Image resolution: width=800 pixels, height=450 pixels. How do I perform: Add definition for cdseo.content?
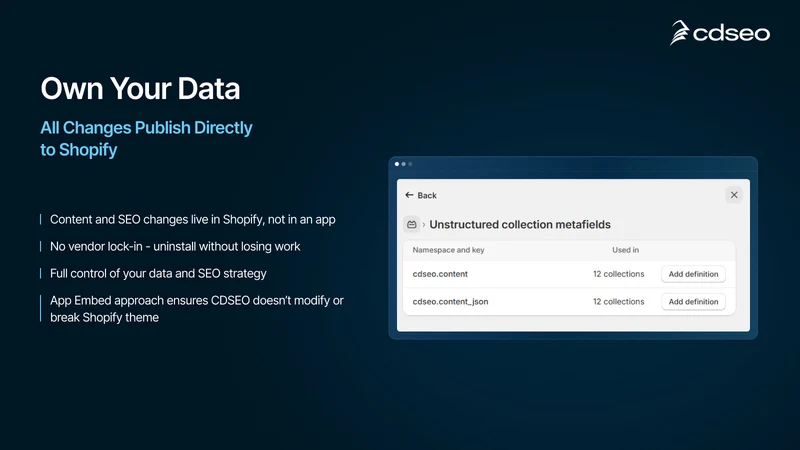[x=693, y=274]
